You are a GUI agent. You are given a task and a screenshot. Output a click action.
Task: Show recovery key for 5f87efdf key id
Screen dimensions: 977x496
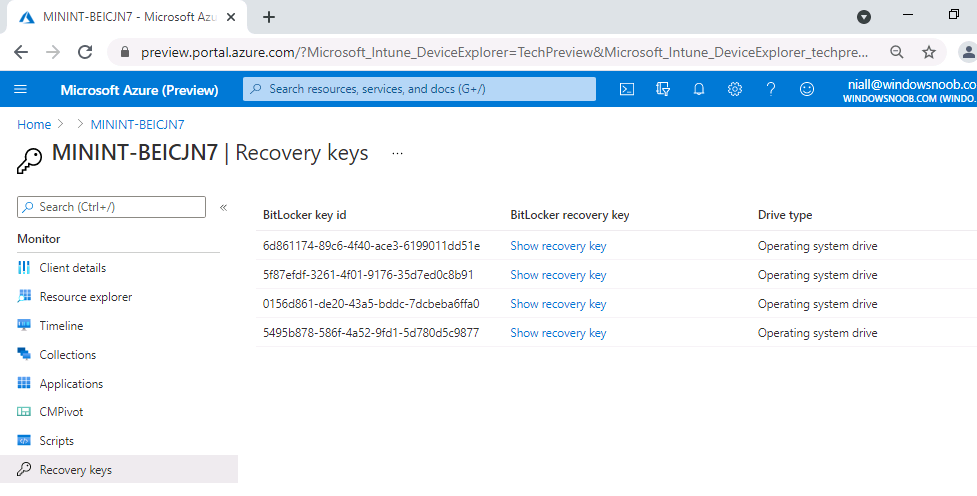coord(558,275)
